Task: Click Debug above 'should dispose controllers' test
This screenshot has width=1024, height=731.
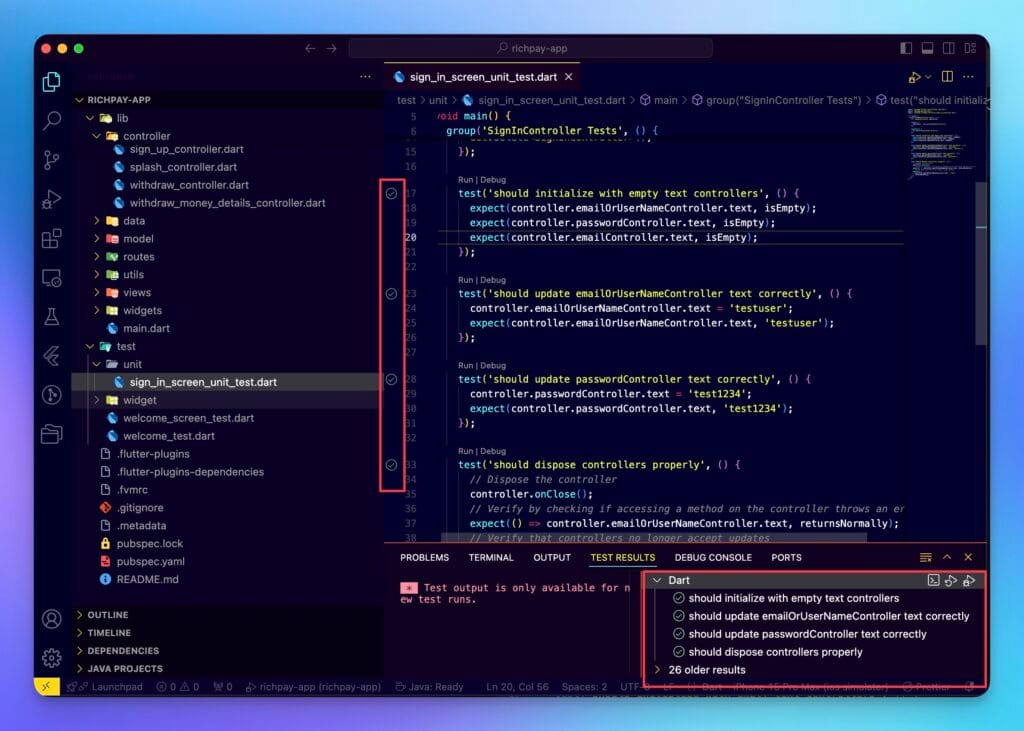Action: pyautogui.click(x=493, y=451)
